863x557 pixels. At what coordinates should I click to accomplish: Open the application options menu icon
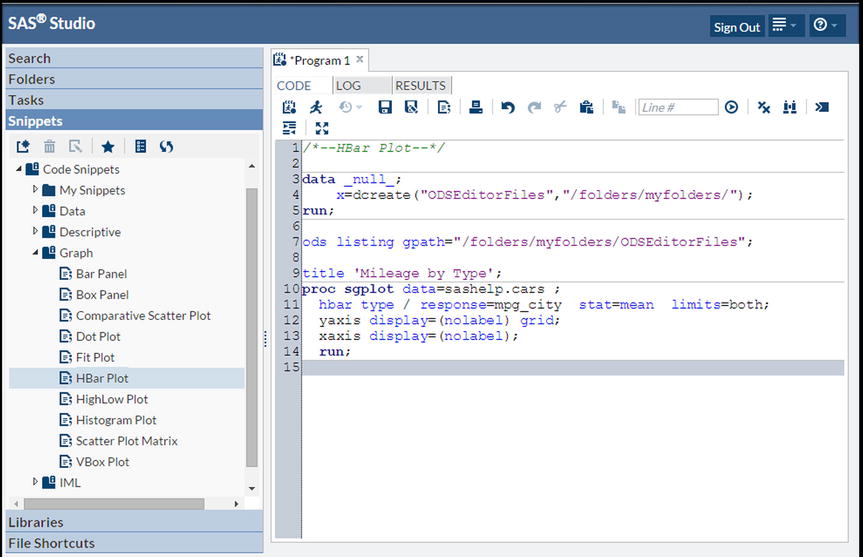tap(785, 25)
